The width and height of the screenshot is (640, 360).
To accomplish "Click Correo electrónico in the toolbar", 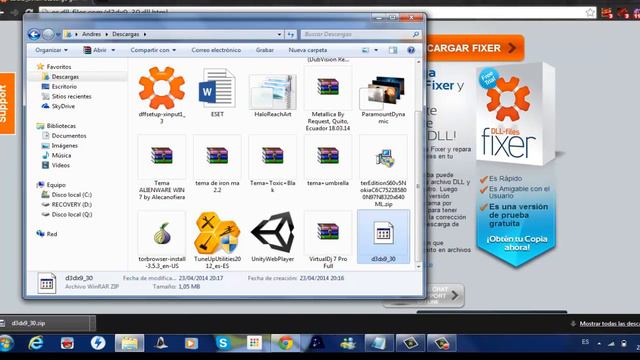I will [x=216, y=50].
